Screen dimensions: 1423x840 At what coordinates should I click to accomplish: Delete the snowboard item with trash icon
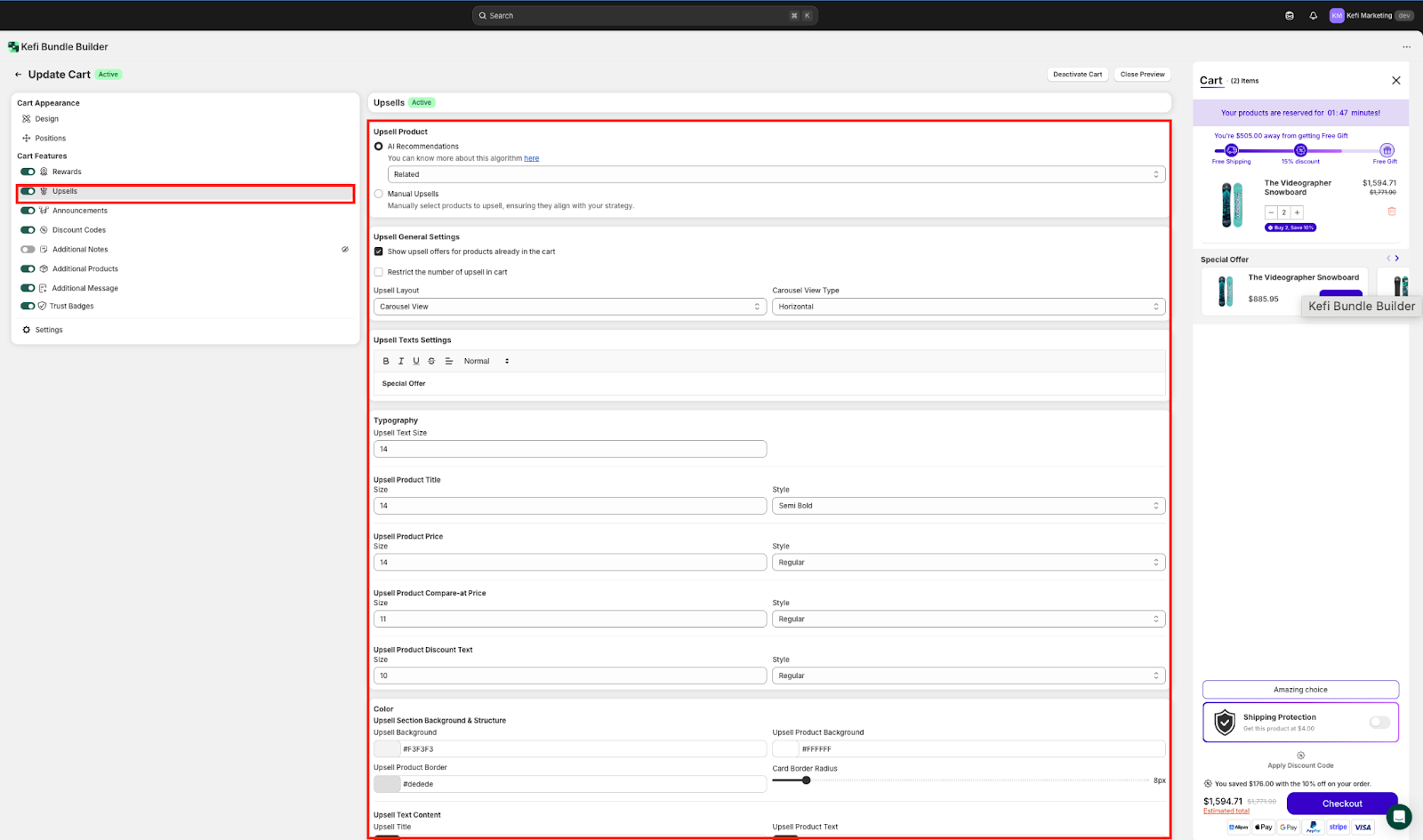[x=1391, y=212]
